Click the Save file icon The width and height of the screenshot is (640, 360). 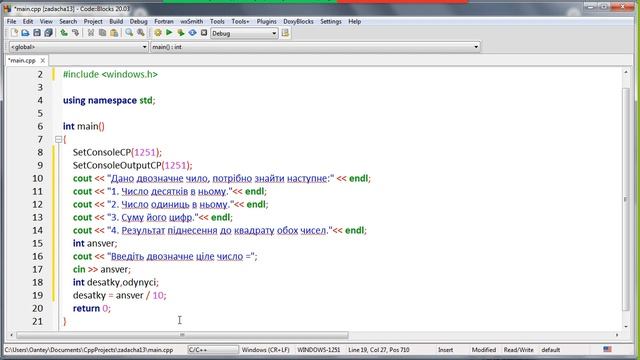coord(37,33)
